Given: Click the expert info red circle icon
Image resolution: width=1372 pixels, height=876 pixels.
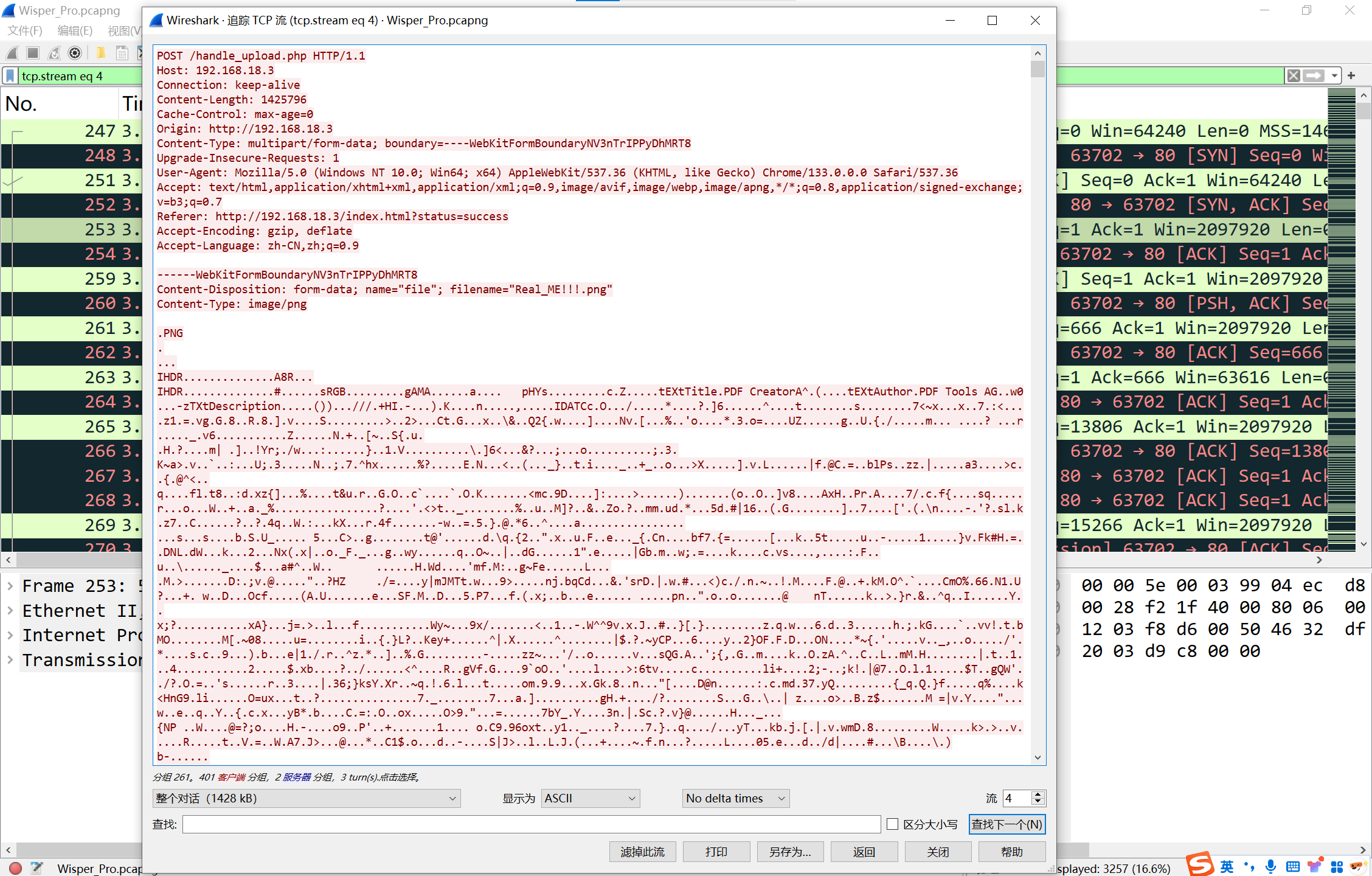Looking at the screenshot, I should tap(16, 868).
